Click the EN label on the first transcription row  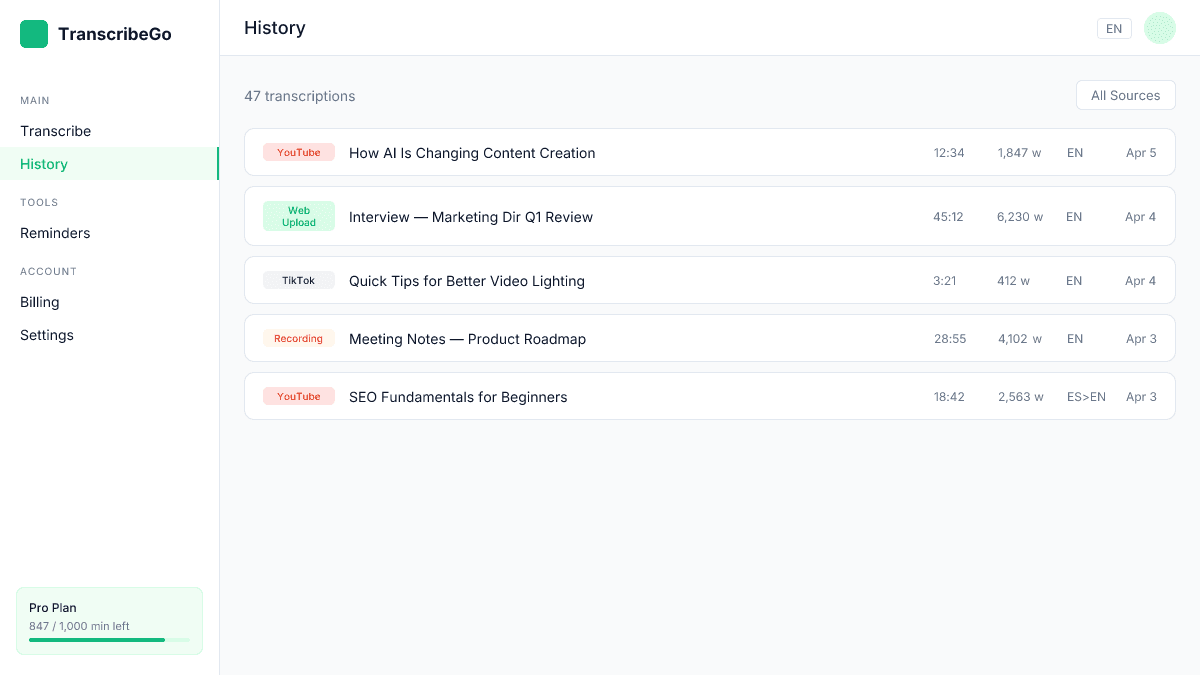pos(1074,152)
